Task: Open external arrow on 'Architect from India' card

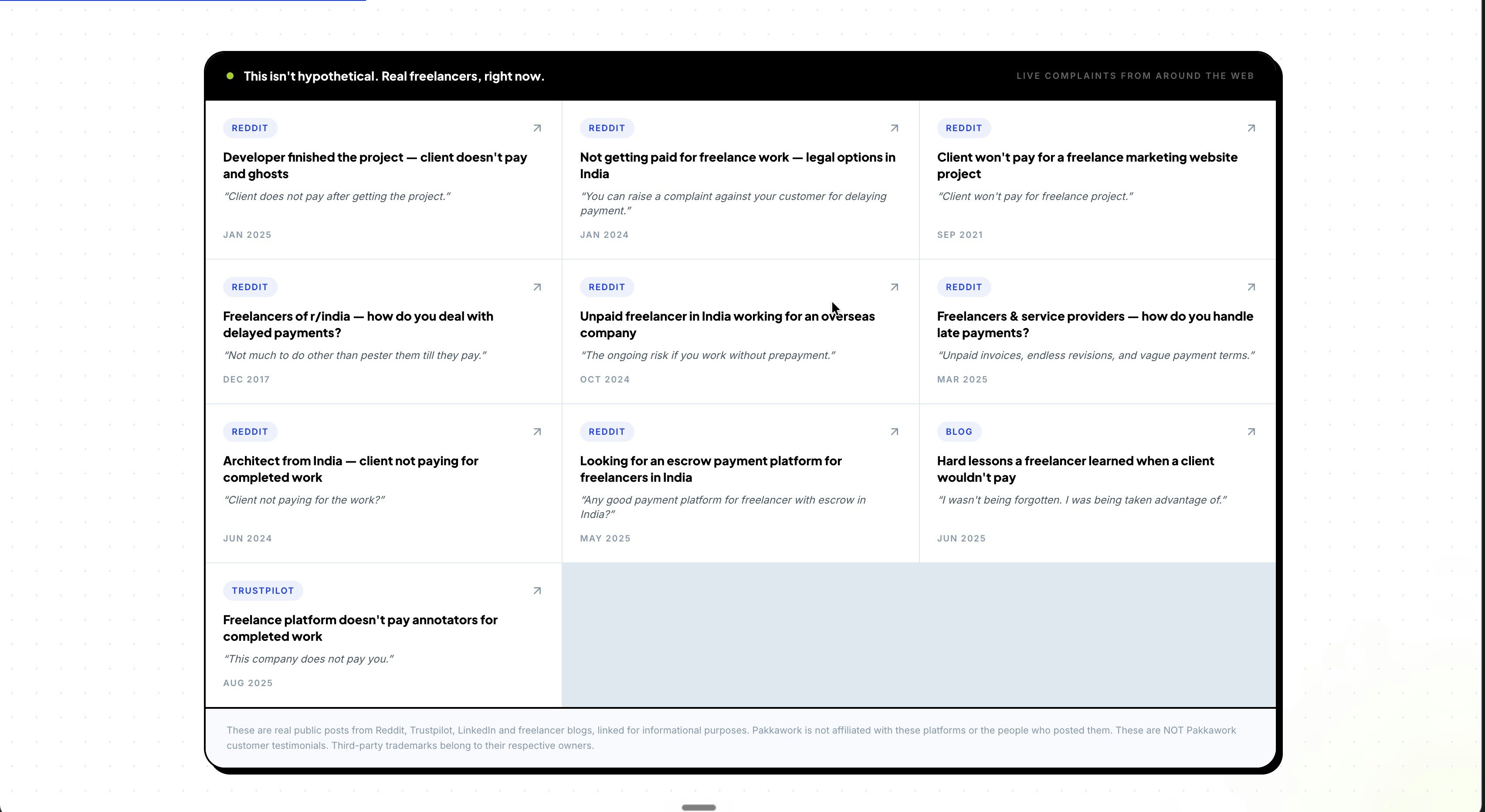Action: click(537, 432)
